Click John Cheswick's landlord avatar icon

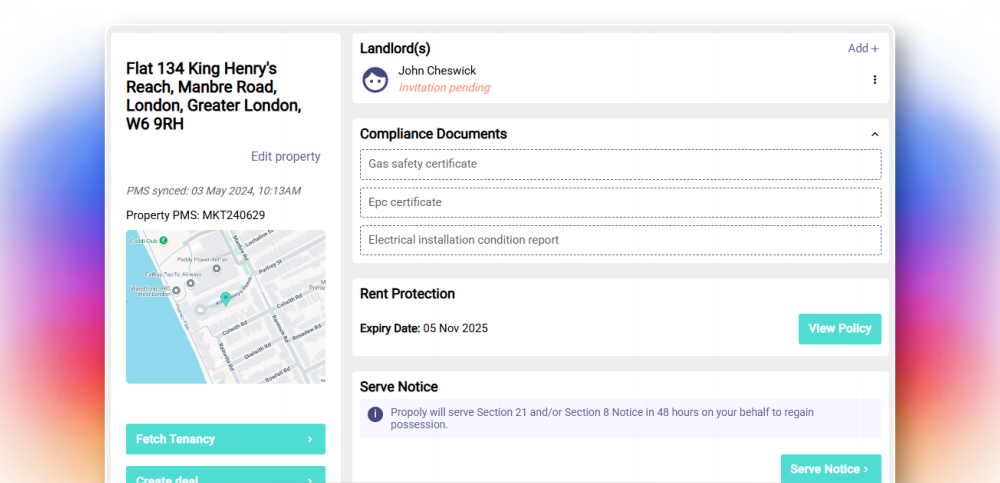(x=375, y=80)
